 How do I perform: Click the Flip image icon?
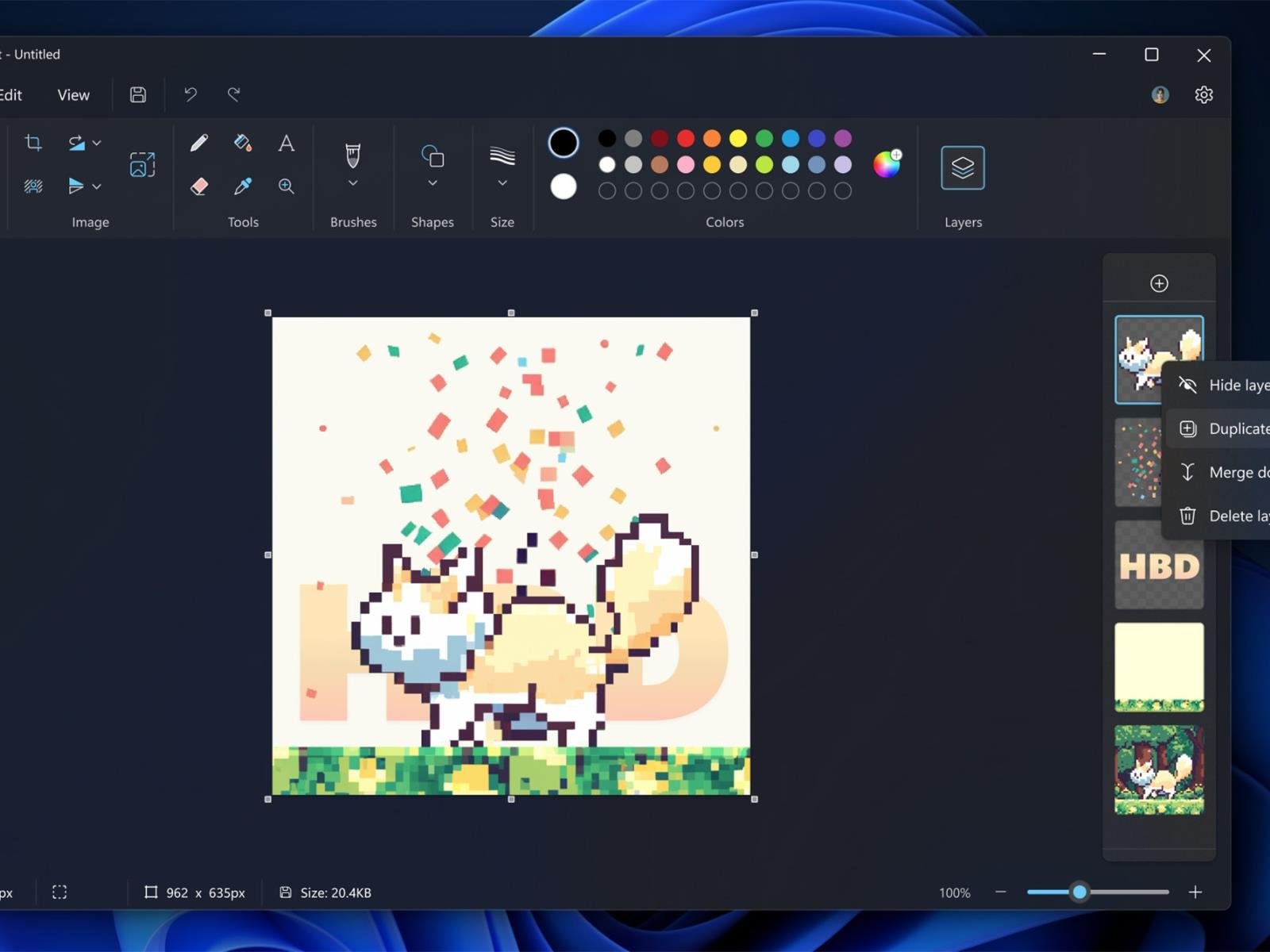point(76,186)
